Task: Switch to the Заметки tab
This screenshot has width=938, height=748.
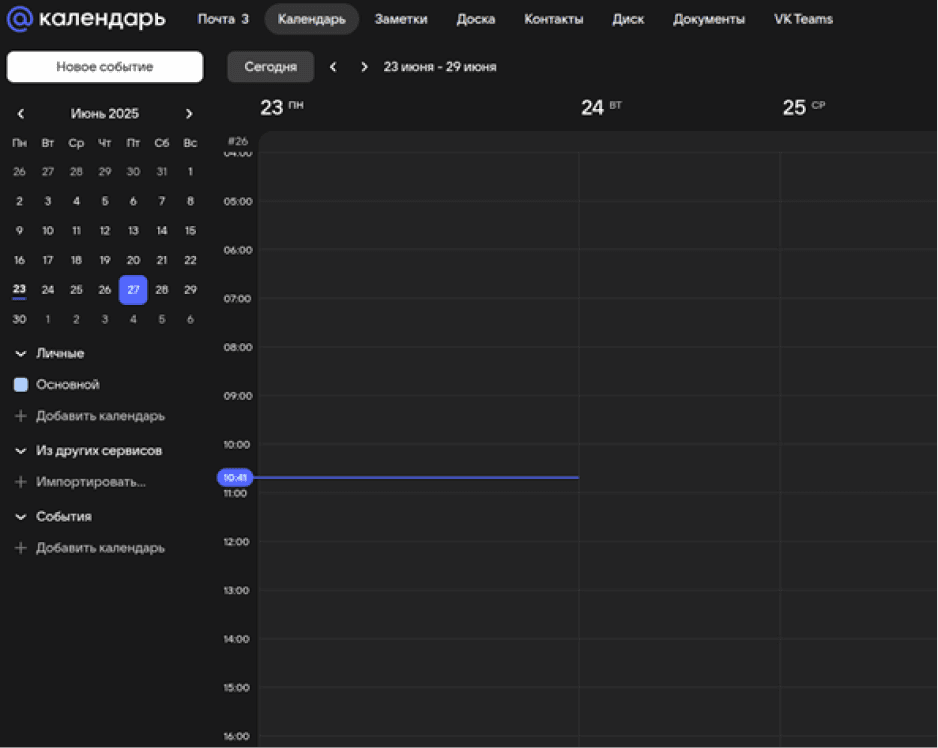Action: (401, 19)
